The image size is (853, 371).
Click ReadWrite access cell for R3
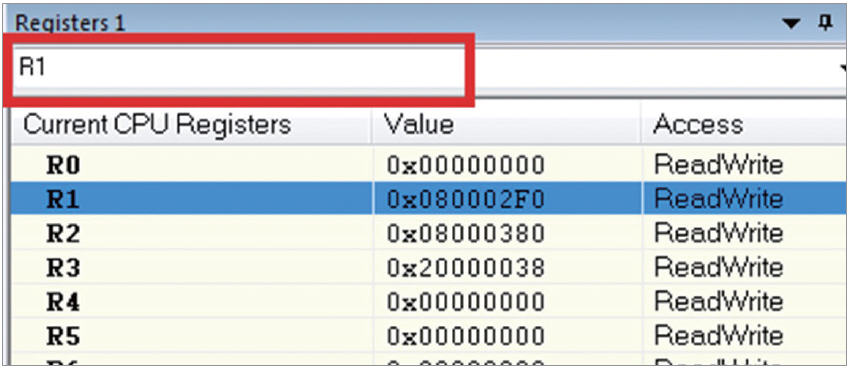tap(718, 268)
